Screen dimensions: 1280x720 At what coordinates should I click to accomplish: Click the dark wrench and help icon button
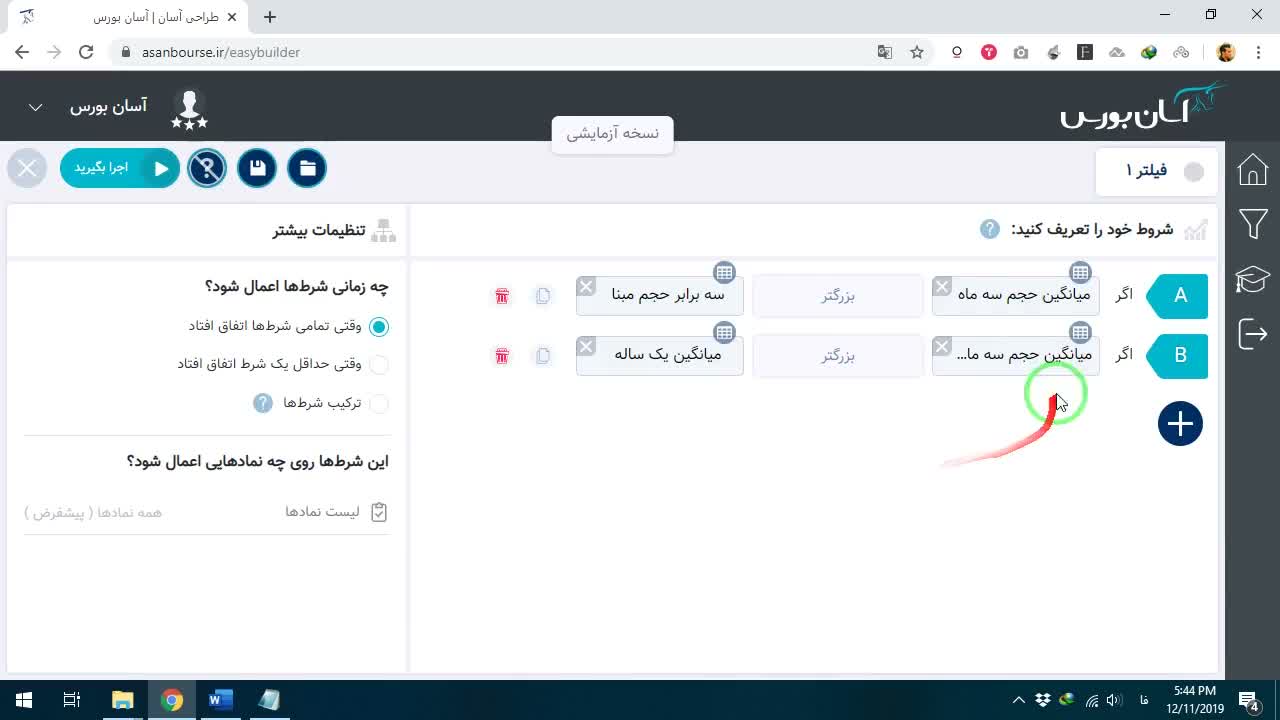tap(207, 168)
